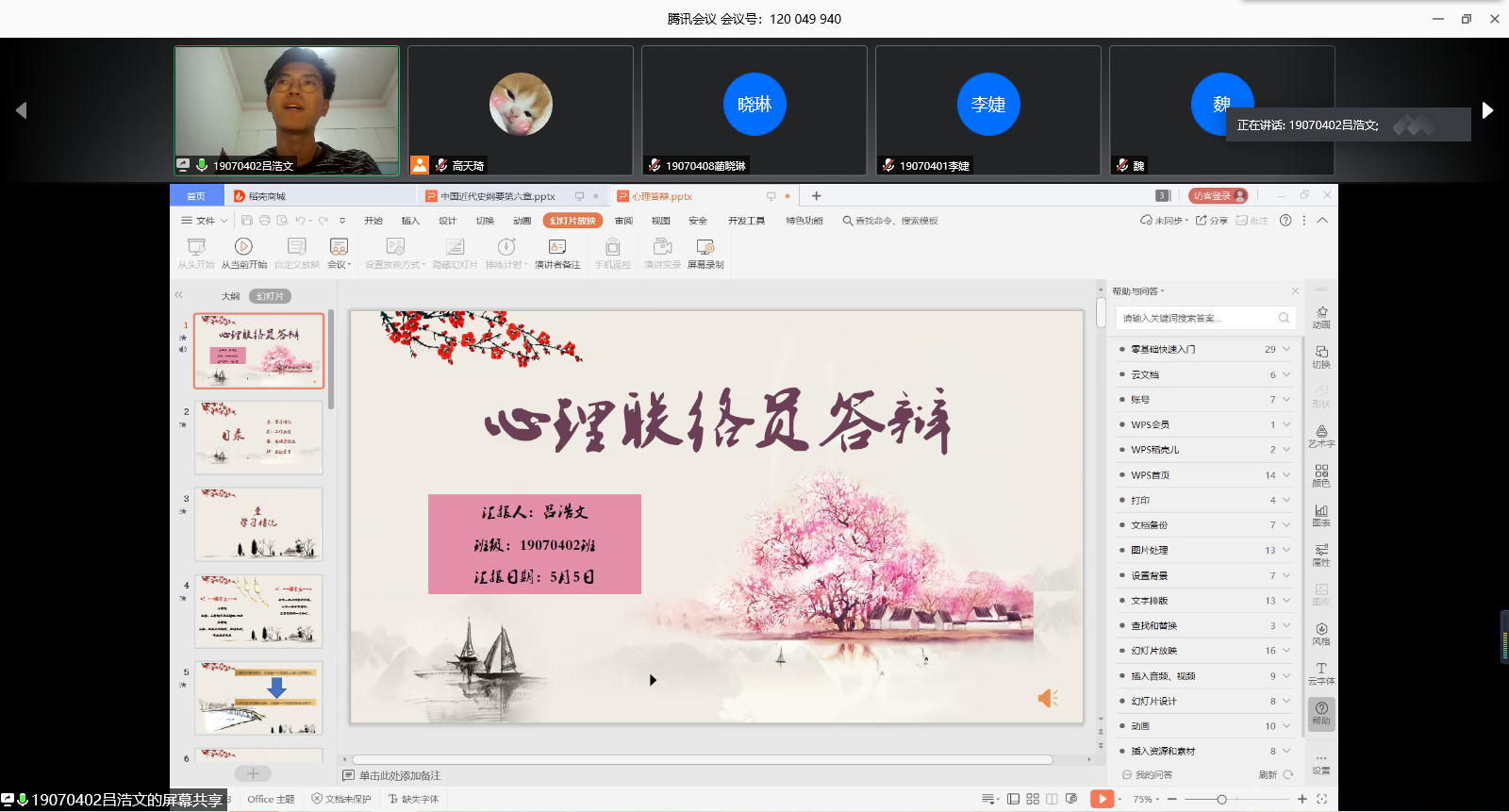1509x812 pixels.
Task: Click the zoom slider handle in status bar
Action: 1221,799
